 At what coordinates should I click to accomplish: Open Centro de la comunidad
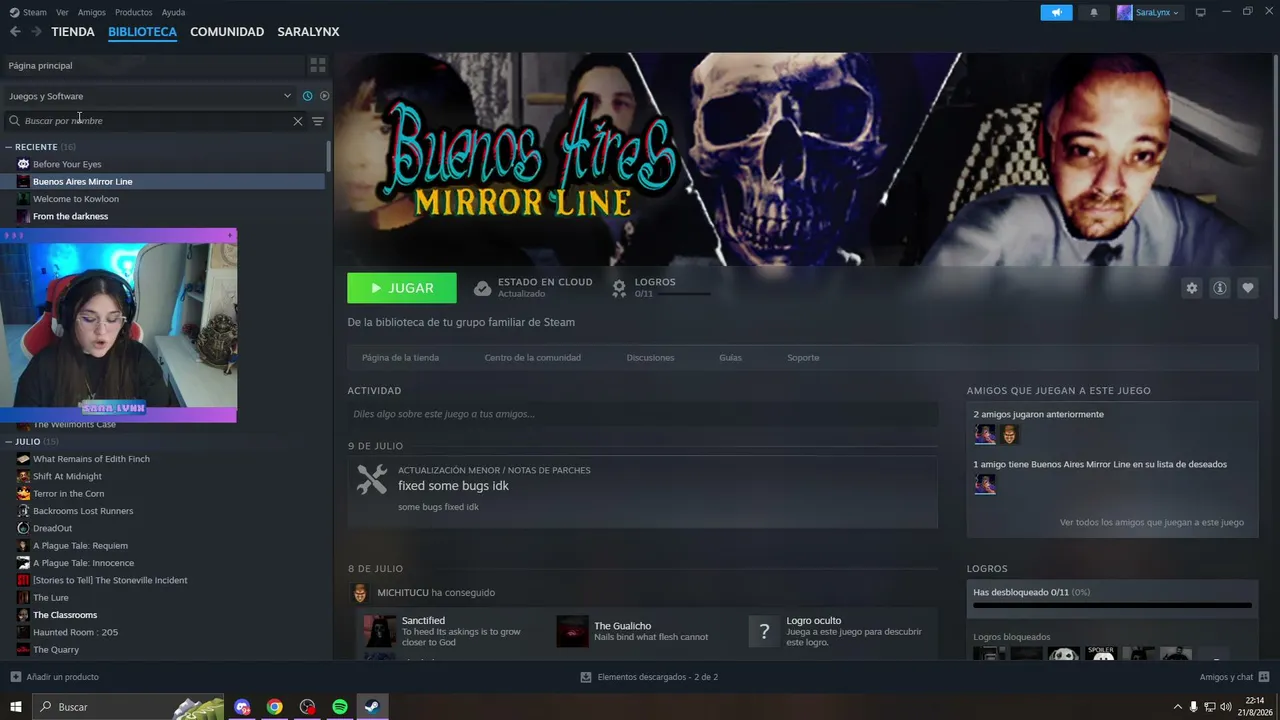click(532, 358)
